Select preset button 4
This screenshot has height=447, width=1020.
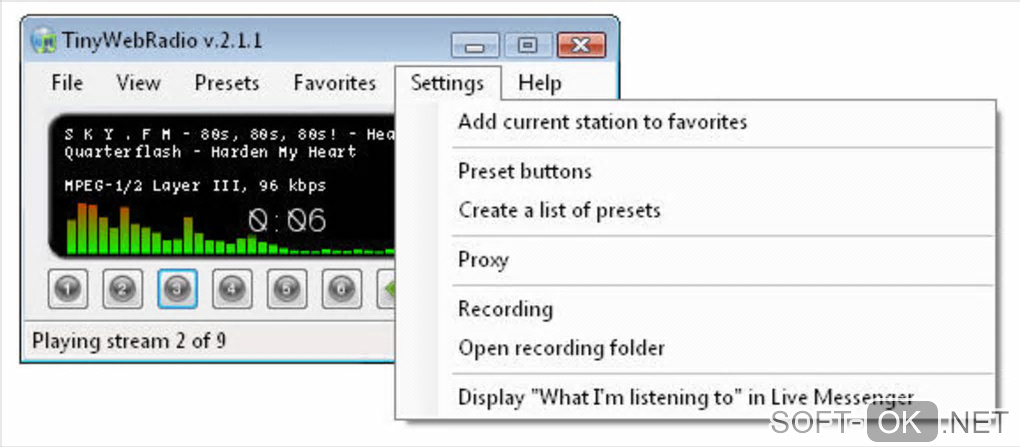(x=232, y=288)
